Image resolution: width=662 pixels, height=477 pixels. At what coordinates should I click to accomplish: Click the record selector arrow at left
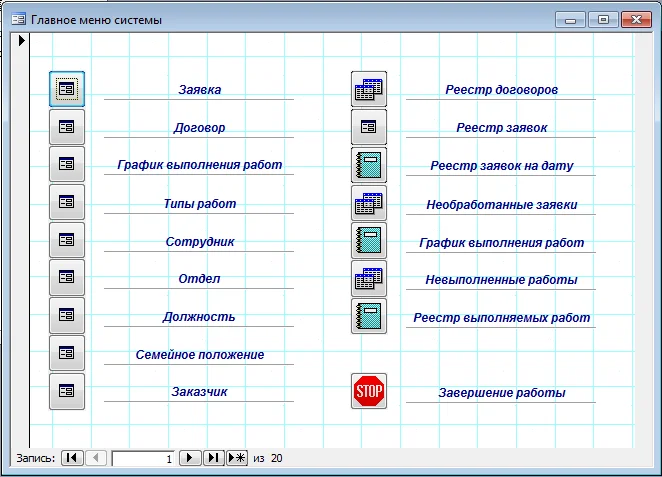tap(22, 41)
